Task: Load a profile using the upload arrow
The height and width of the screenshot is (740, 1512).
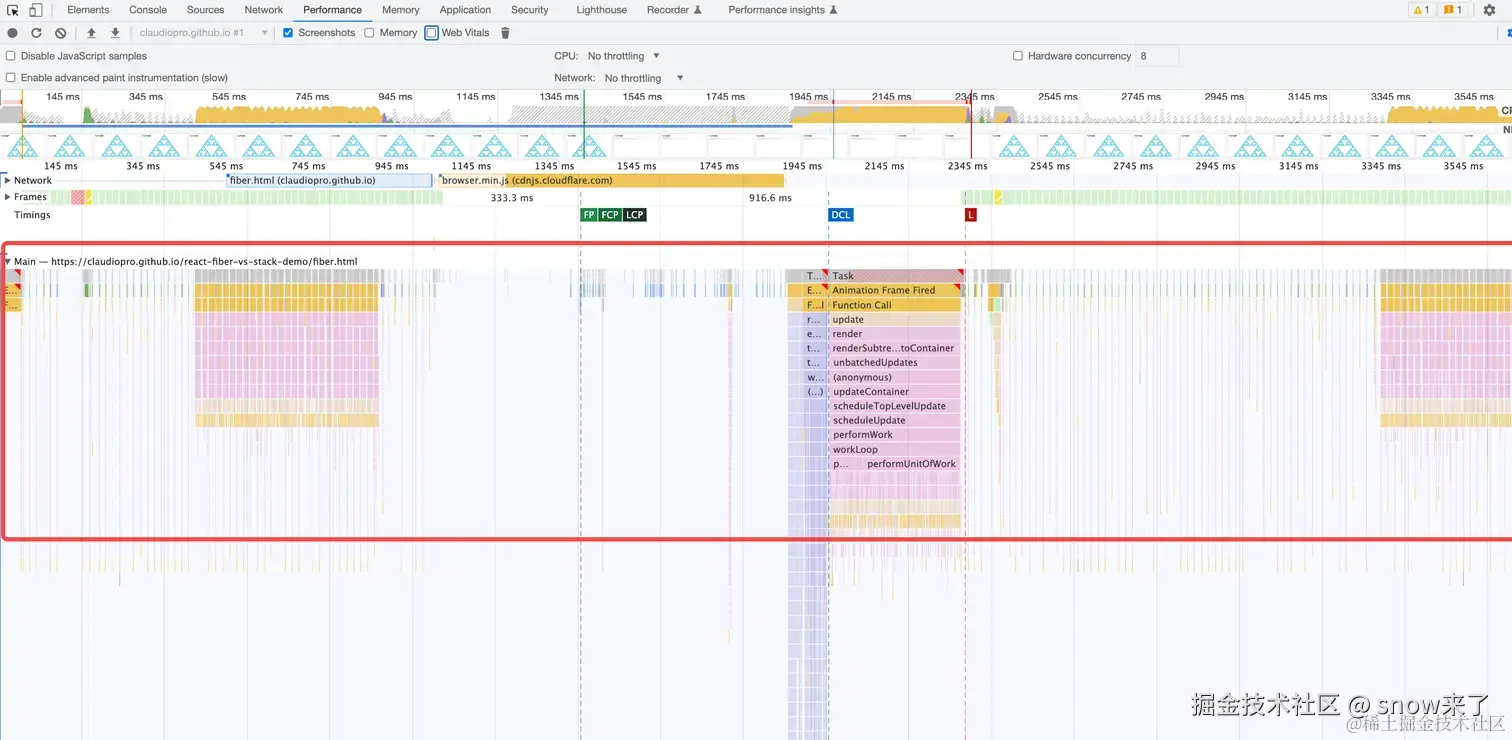Action: pyautogui.click(x=91, y=33)
